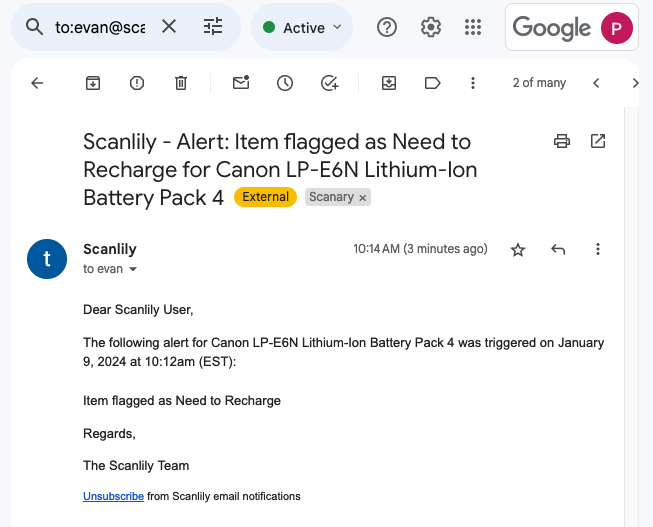Report this email as spam

[137, 83]
